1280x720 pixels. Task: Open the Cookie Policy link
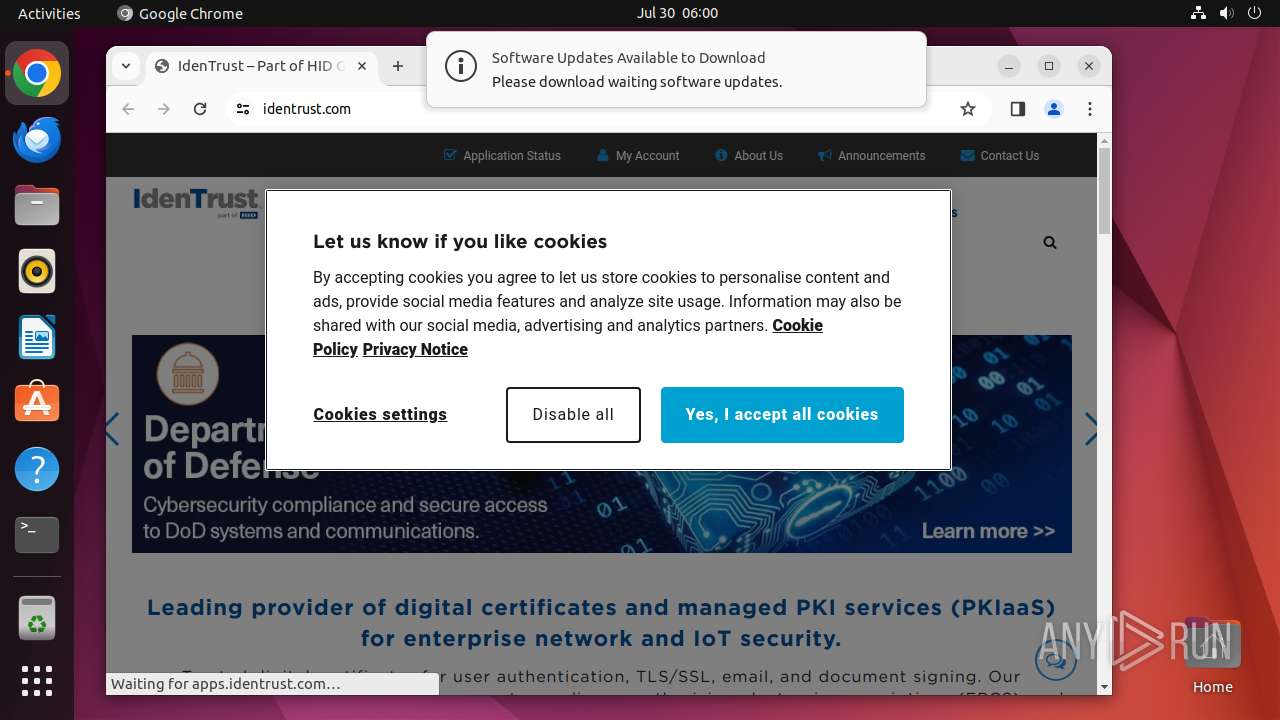[797, 326]
